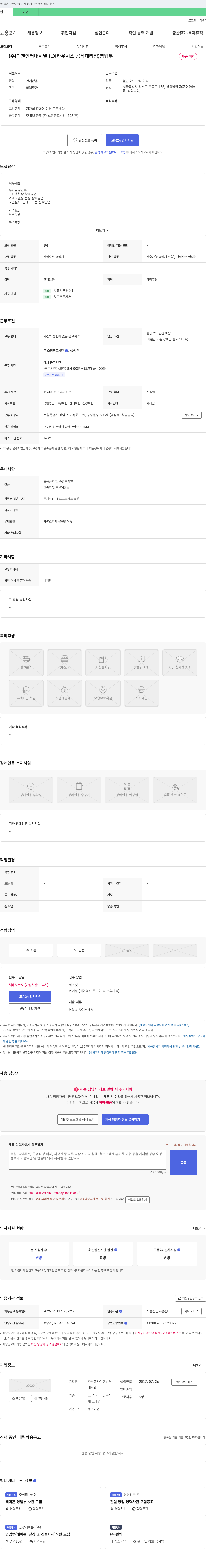Viewport: 206px width, 1568px height.
Task: Open the 직업 능력 개발 menu
Action: pos(141,33)
